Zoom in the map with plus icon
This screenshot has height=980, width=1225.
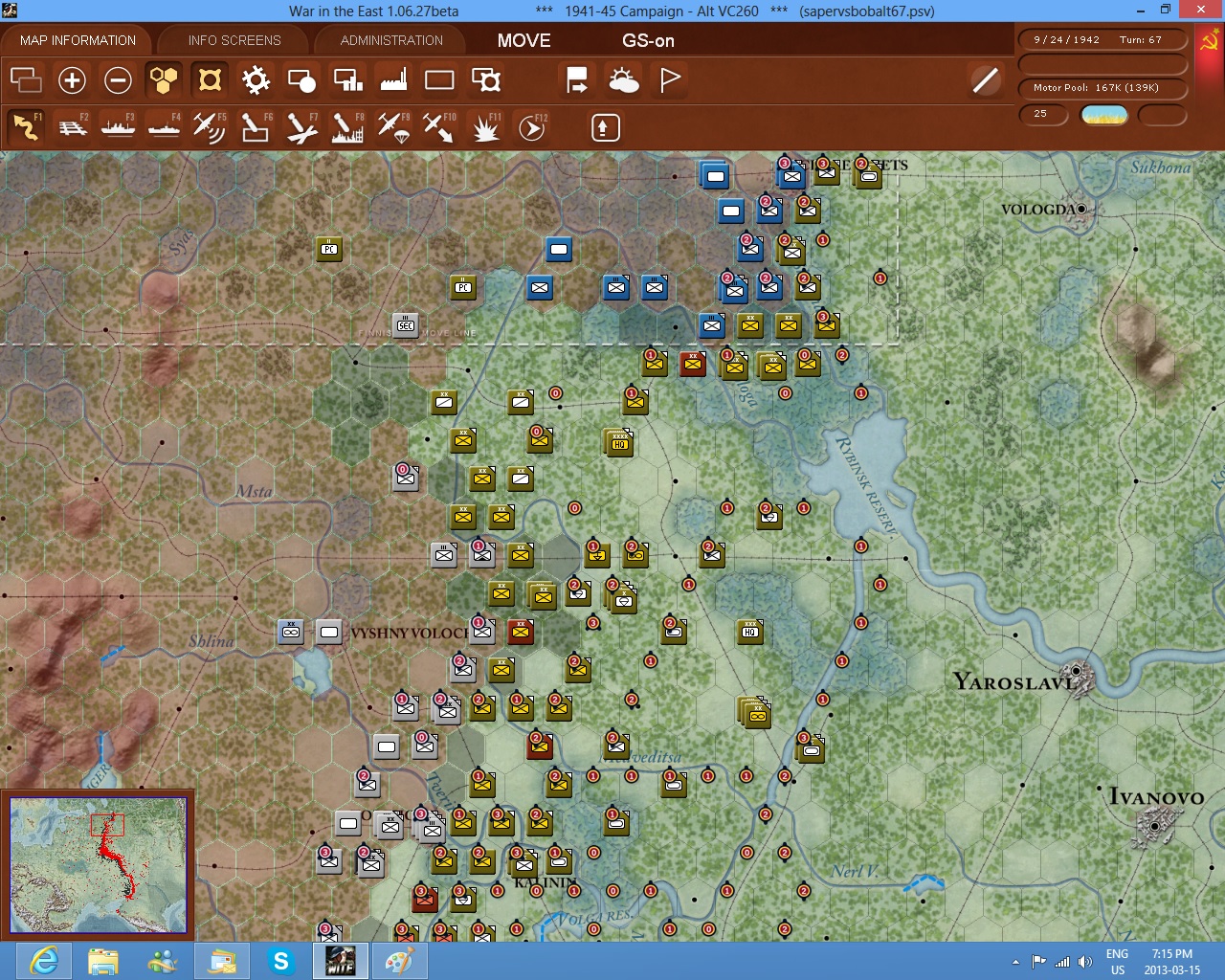click(72, 79)
